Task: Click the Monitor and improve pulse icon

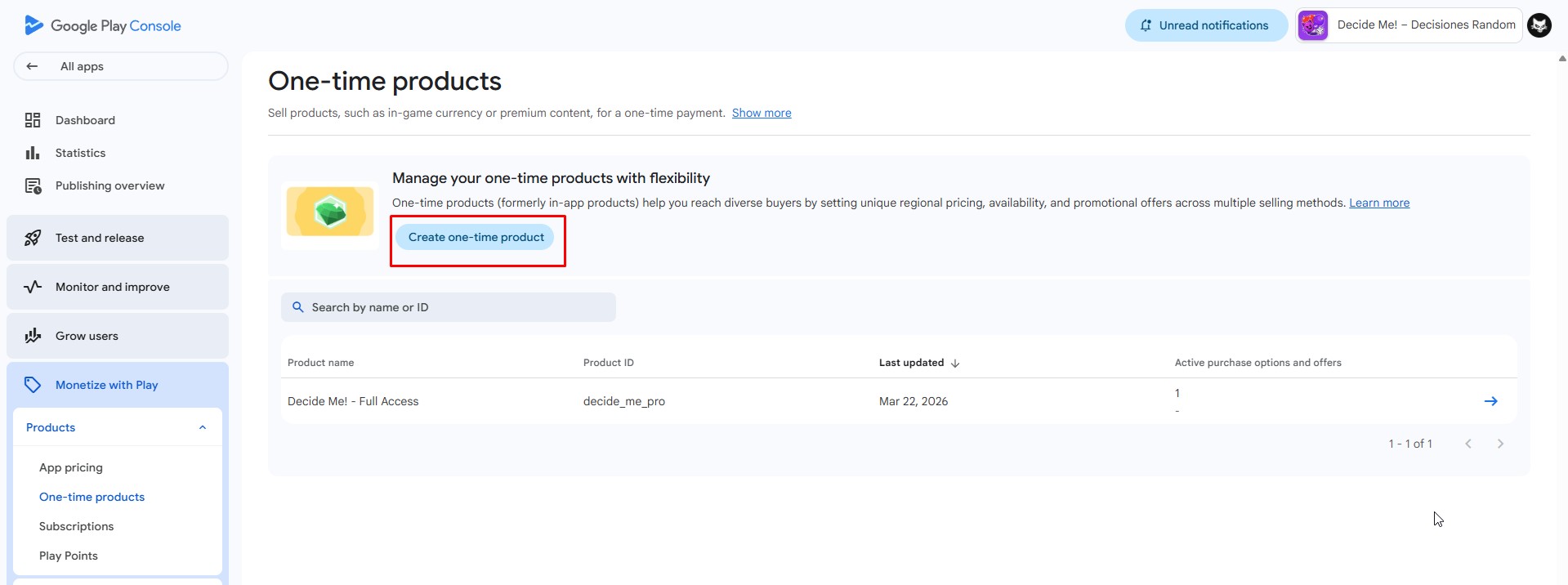Action: [33, 287]
